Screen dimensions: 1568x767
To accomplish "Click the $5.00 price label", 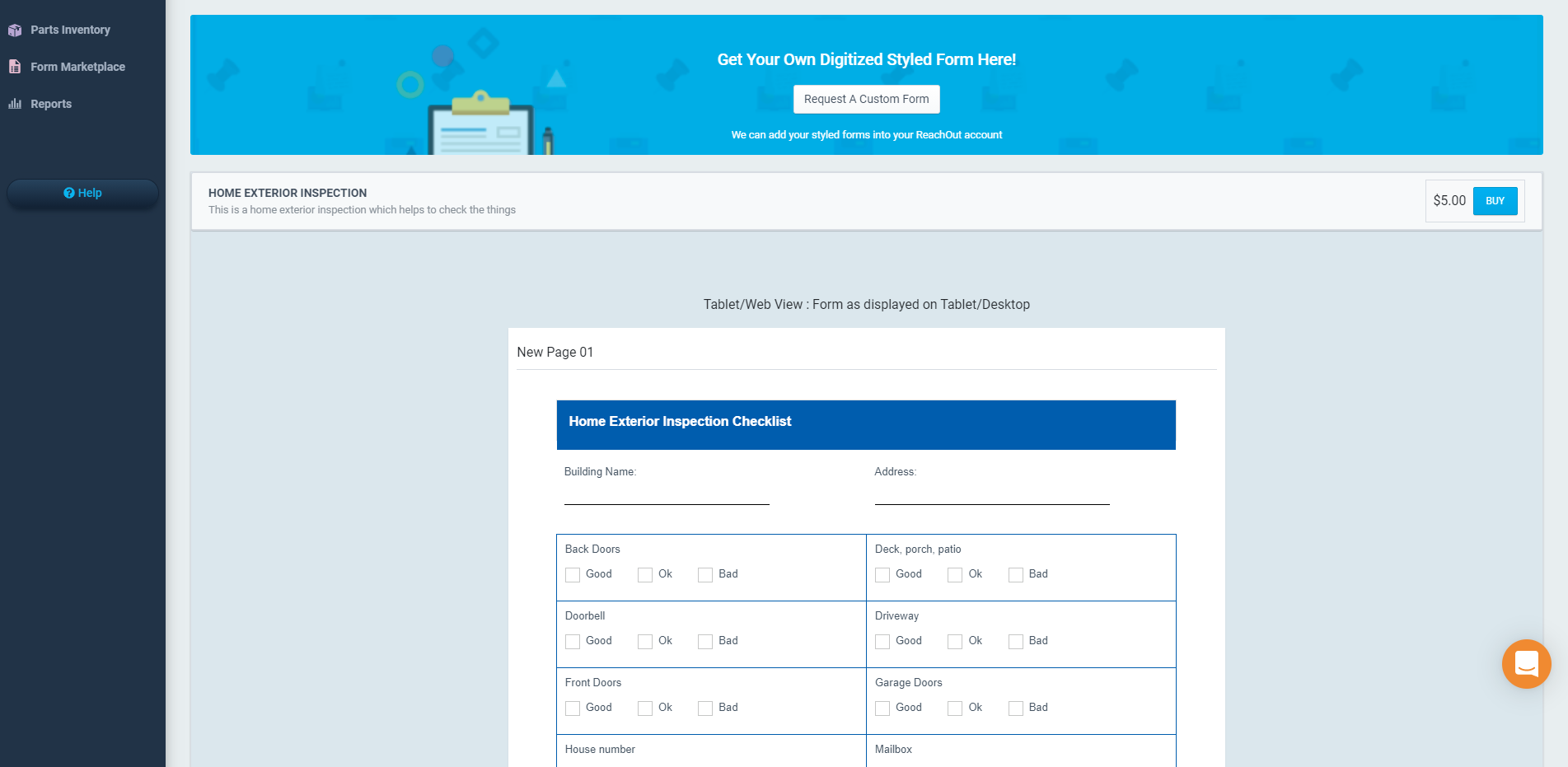I will tap(1449, 200).
